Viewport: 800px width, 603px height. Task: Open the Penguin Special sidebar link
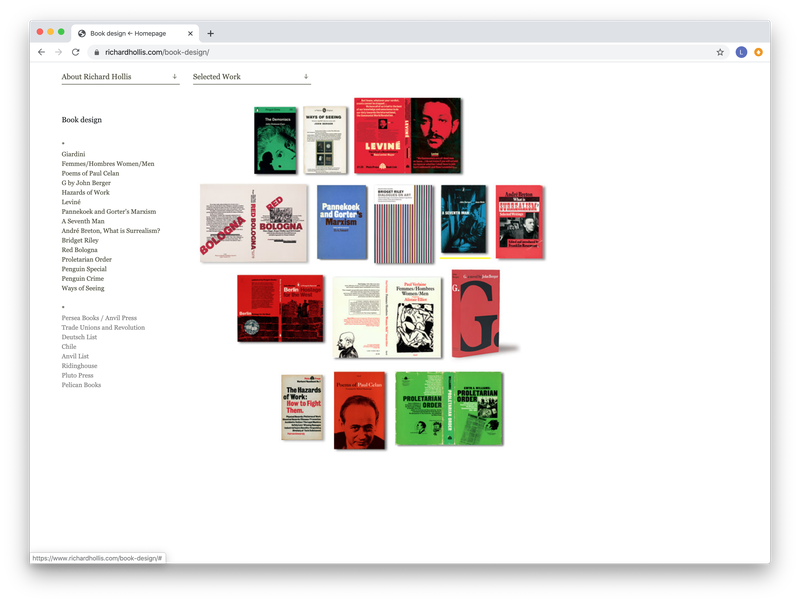pyautogui.click(x=84, y=269)
